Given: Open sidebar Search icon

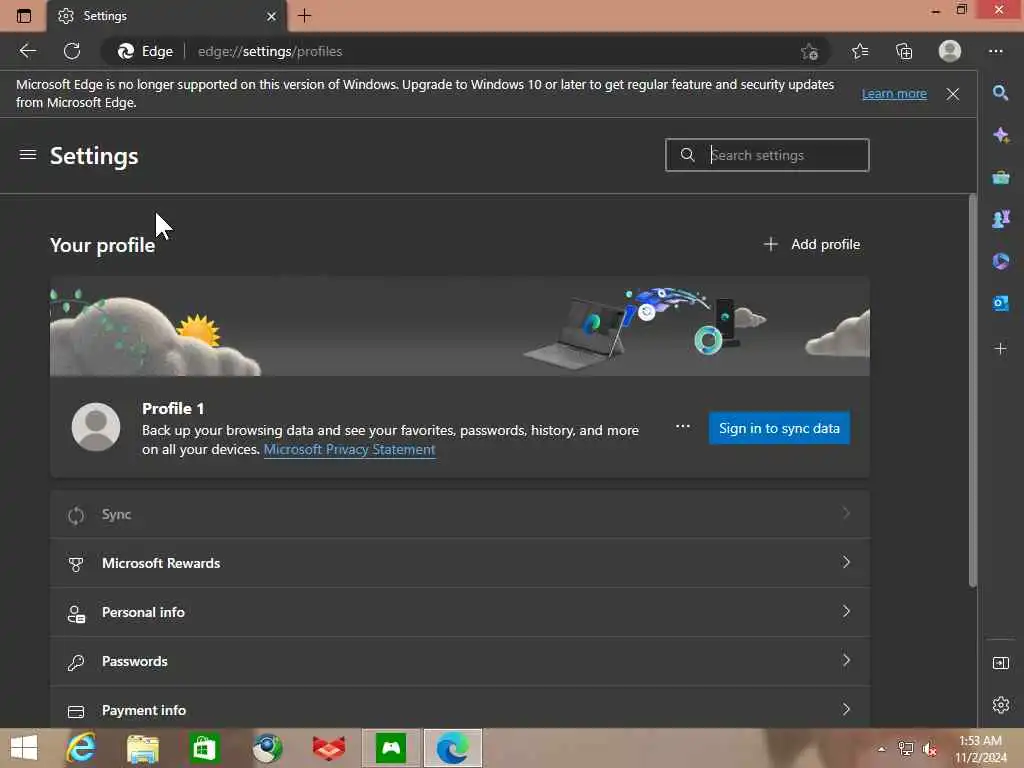Looking at the screenshot, I should 1000,93.
